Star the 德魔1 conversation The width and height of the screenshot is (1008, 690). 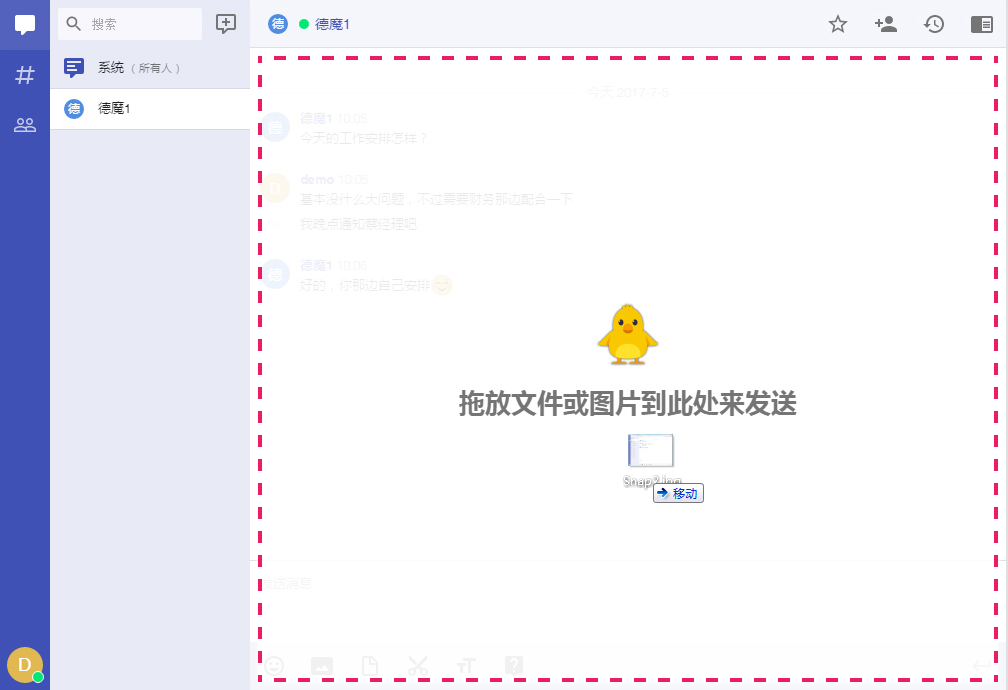coord(837,24)
